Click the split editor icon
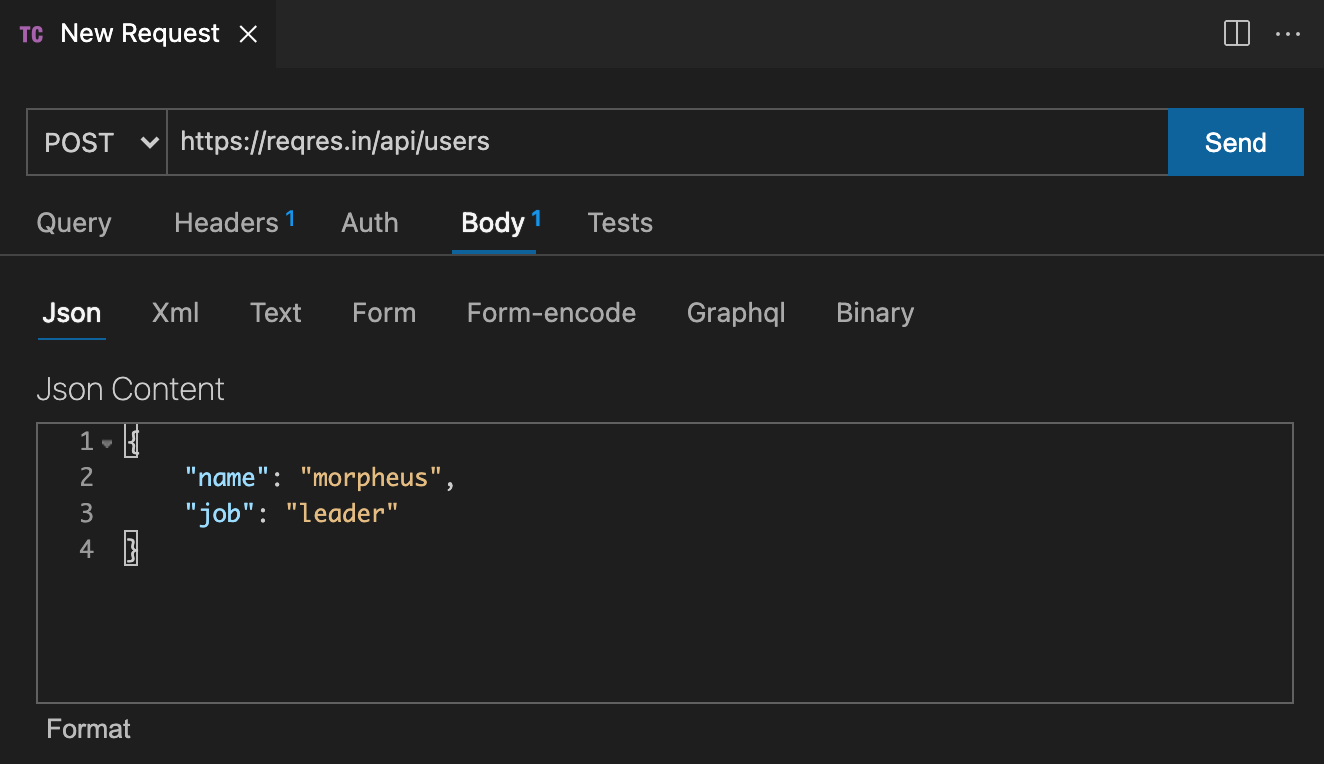 pyautogui.click(x=1237, y=34)
